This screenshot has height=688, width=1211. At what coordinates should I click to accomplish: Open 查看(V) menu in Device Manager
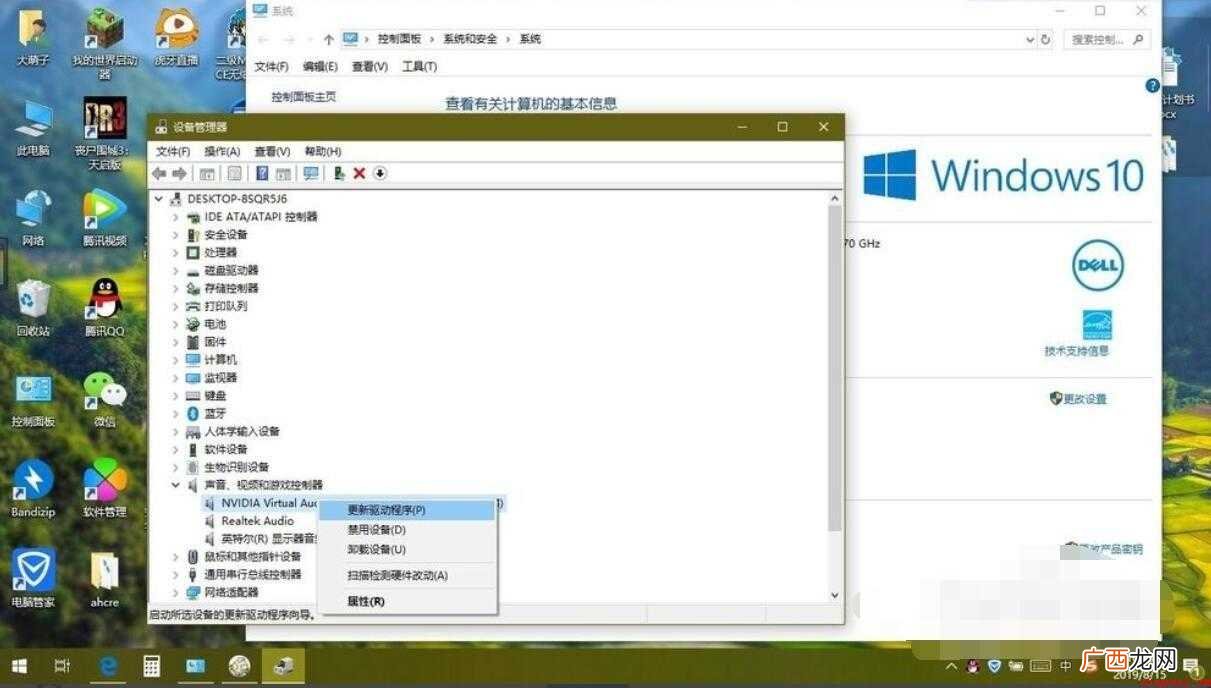(272, 151)
